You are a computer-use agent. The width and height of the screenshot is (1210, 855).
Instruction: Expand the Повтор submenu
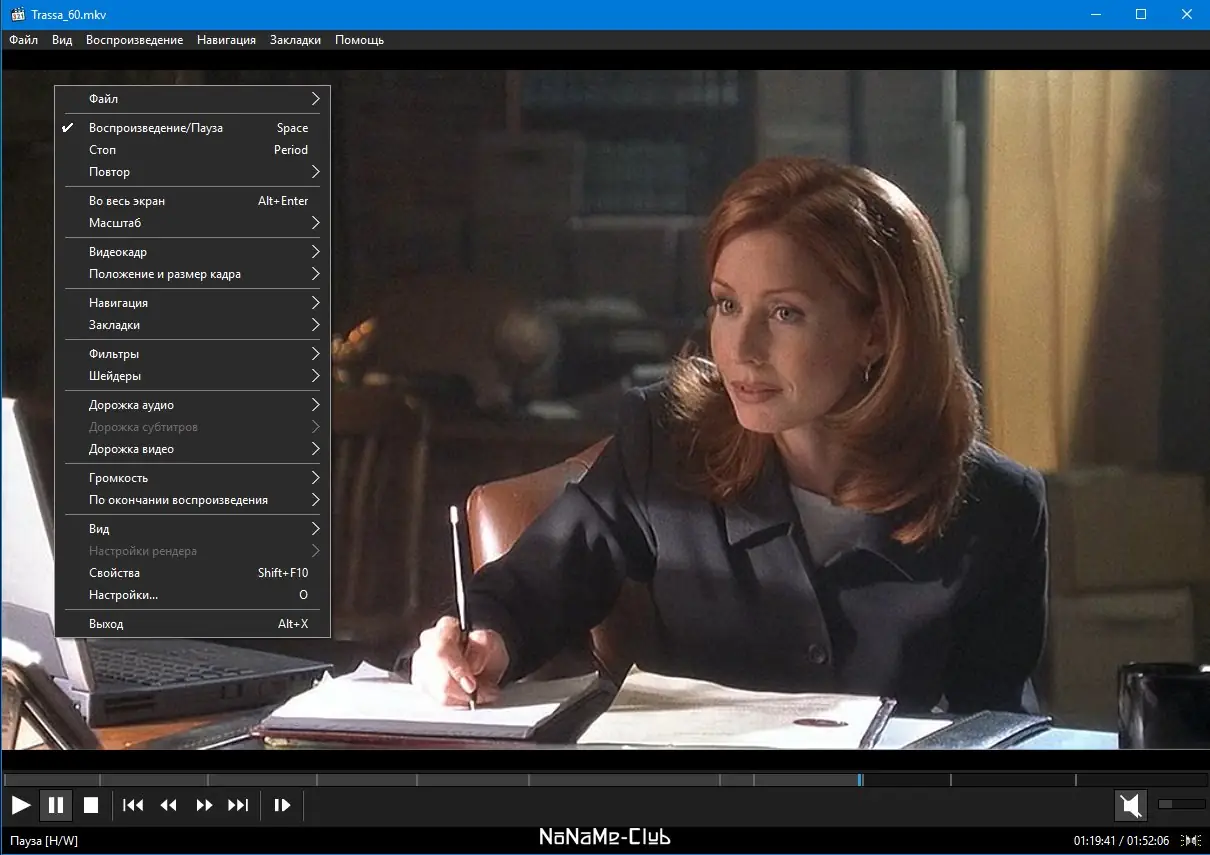[193, 172]
